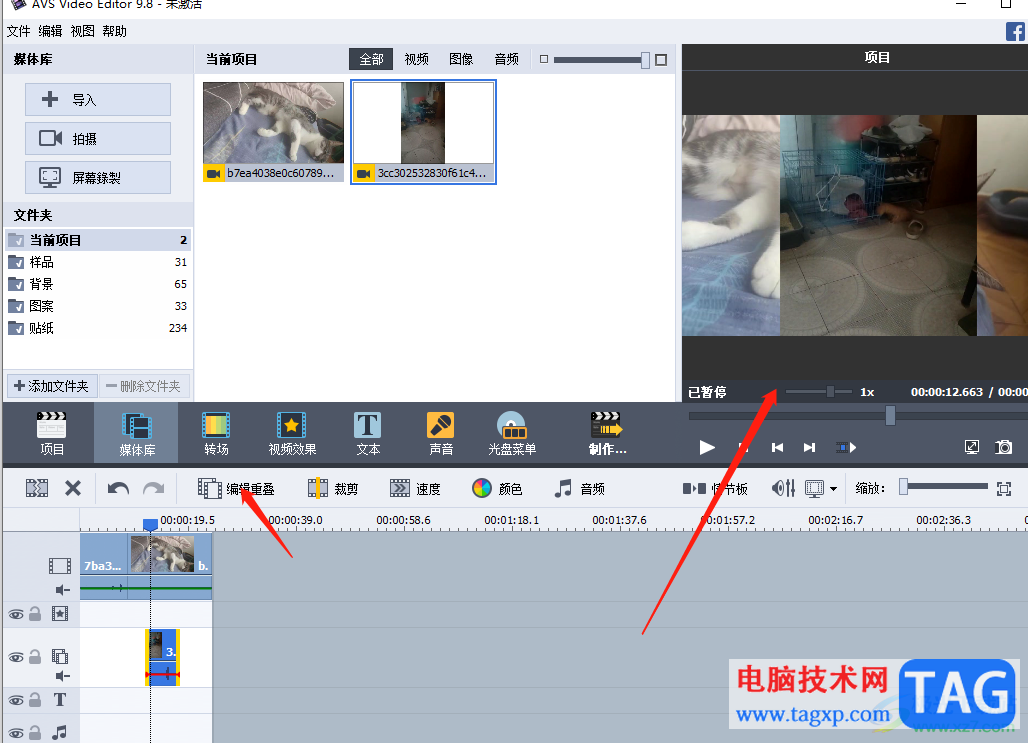
Task: Select the 图像 filter tab
Action: point(461,59)
